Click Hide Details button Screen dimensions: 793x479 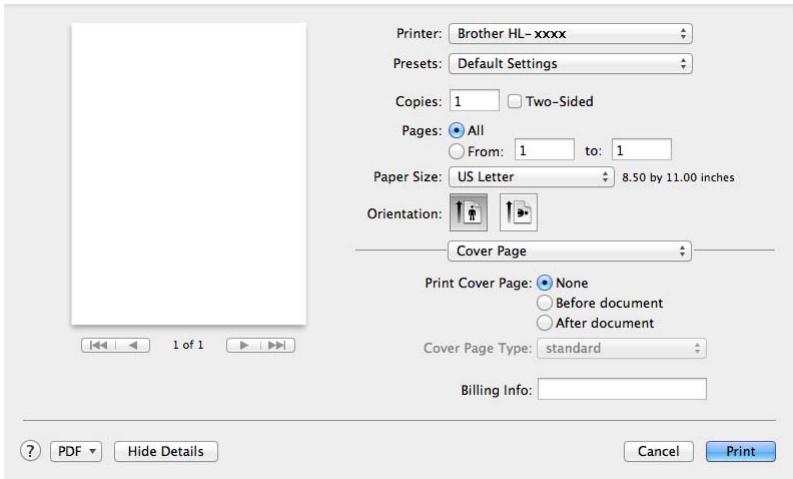click(166, 451)
